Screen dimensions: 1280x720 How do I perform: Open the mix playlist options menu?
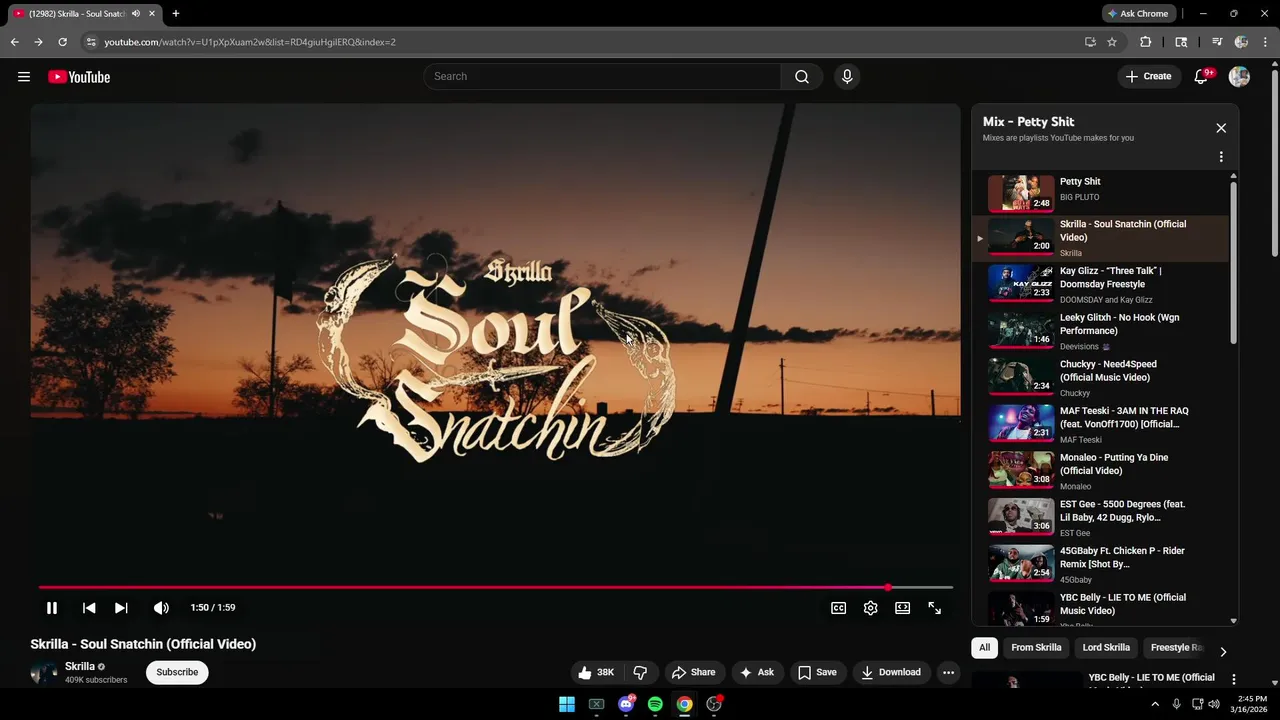click(x=1221, y=157)
